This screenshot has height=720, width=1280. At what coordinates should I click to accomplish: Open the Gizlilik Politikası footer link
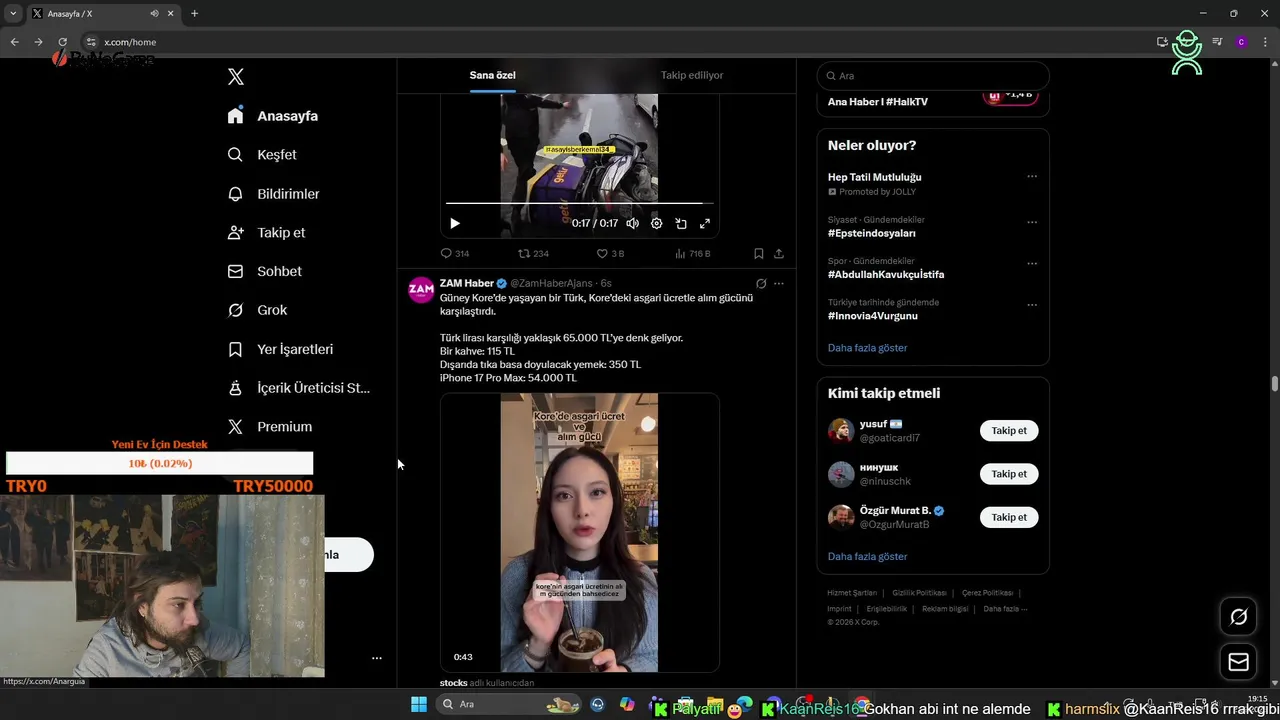pos(920,593)
